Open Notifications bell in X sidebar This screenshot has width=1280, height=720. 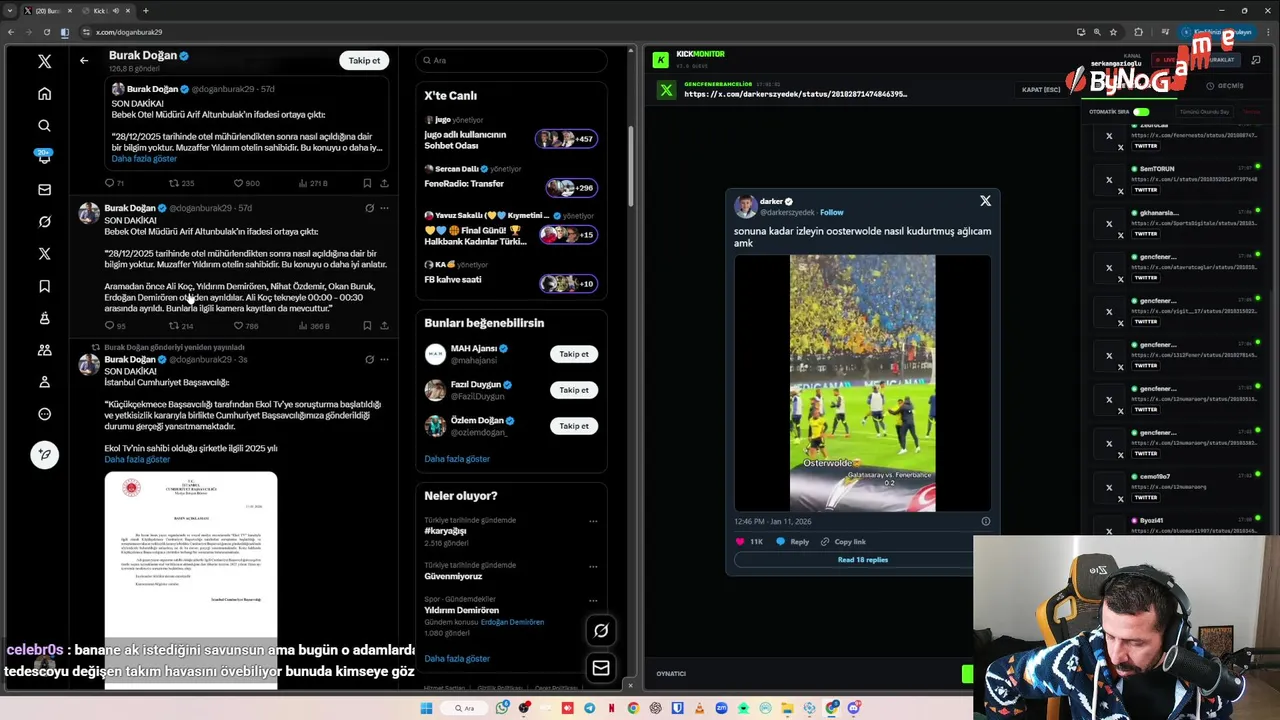pos(44,157)
